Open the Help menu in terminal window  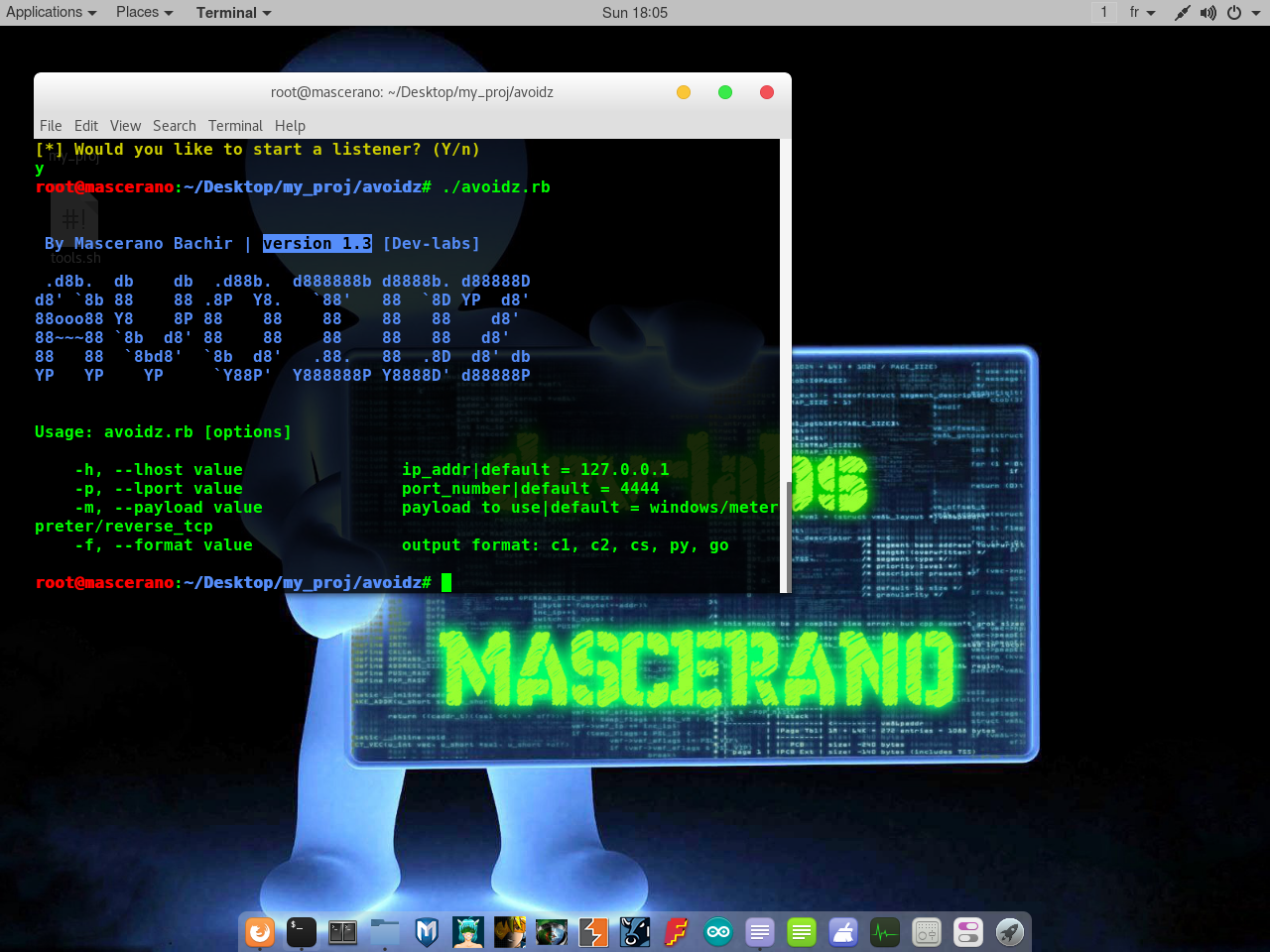tap(290, 126)
